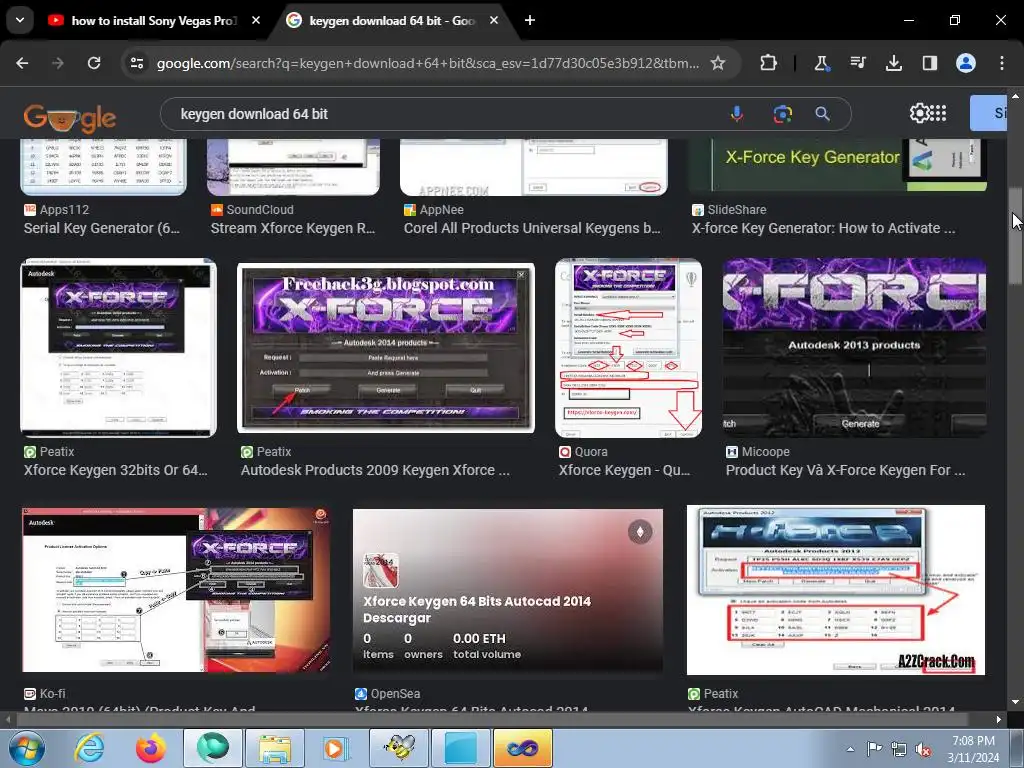This screenshot has height=768, width=1024.
Task: Open the Chrome profile avatar
Action: point(965,63)
